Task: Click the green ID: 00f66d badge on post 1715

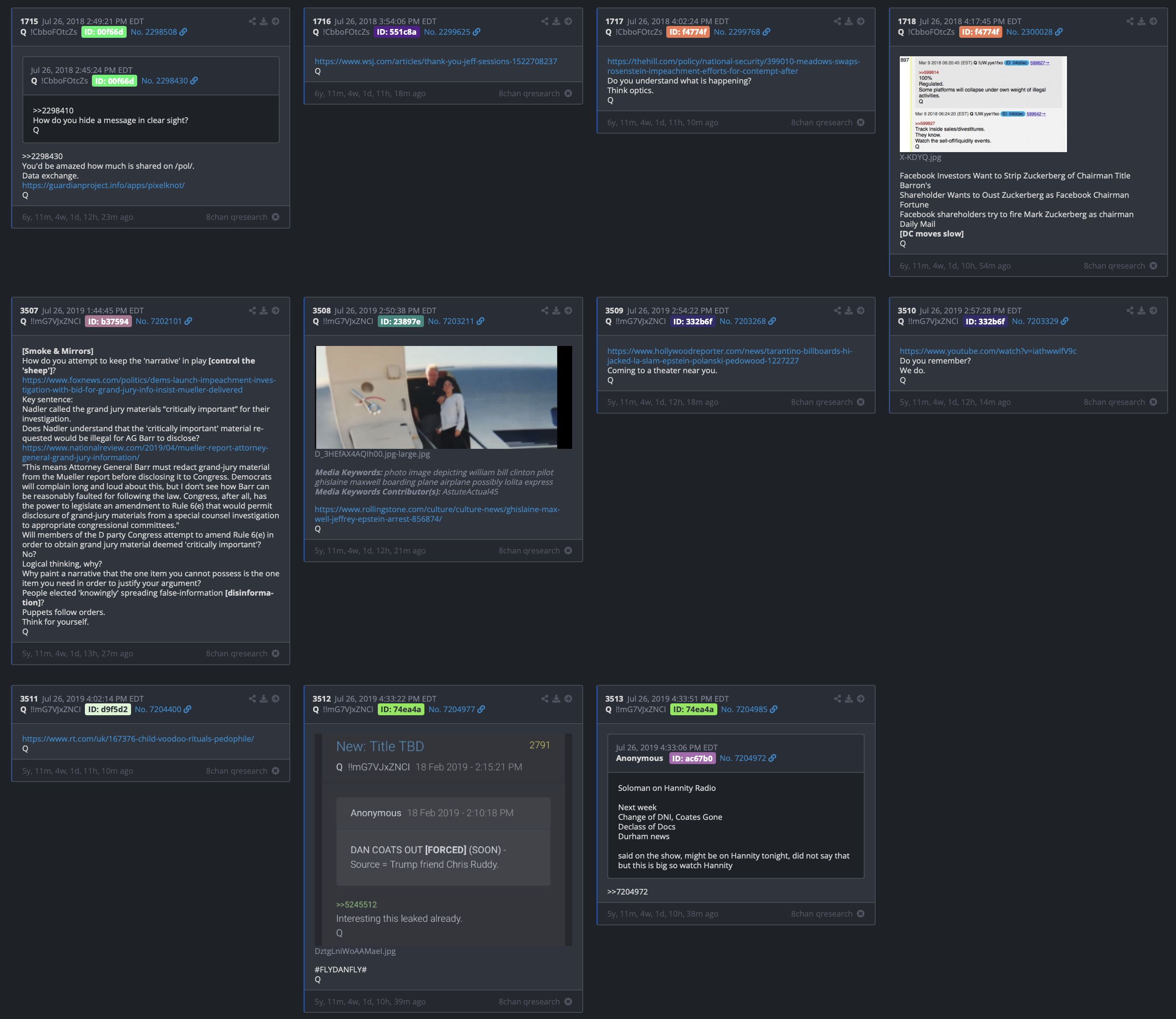Action: tap(103, 33)
